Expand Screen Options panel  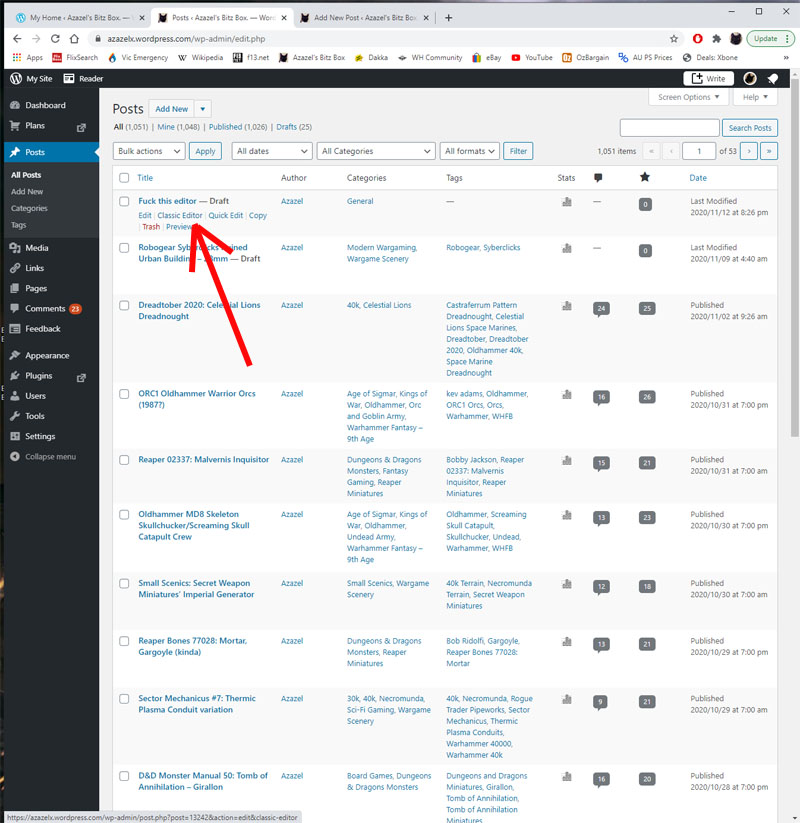click(688, 97)
